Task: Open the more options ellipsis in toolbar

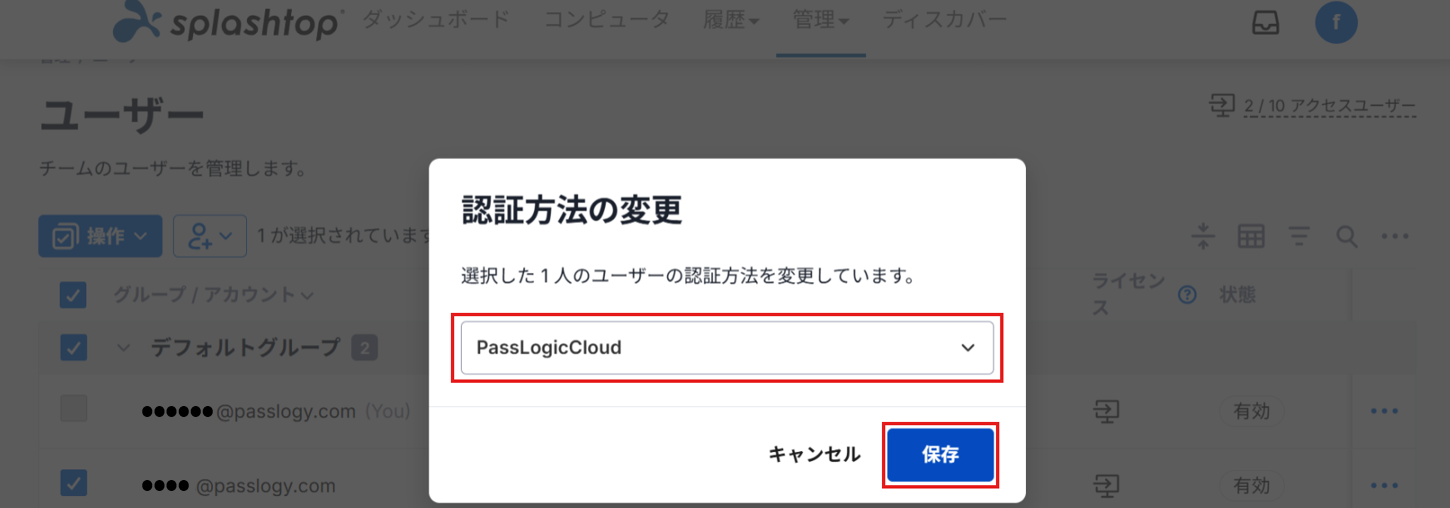Action: 1395,236
